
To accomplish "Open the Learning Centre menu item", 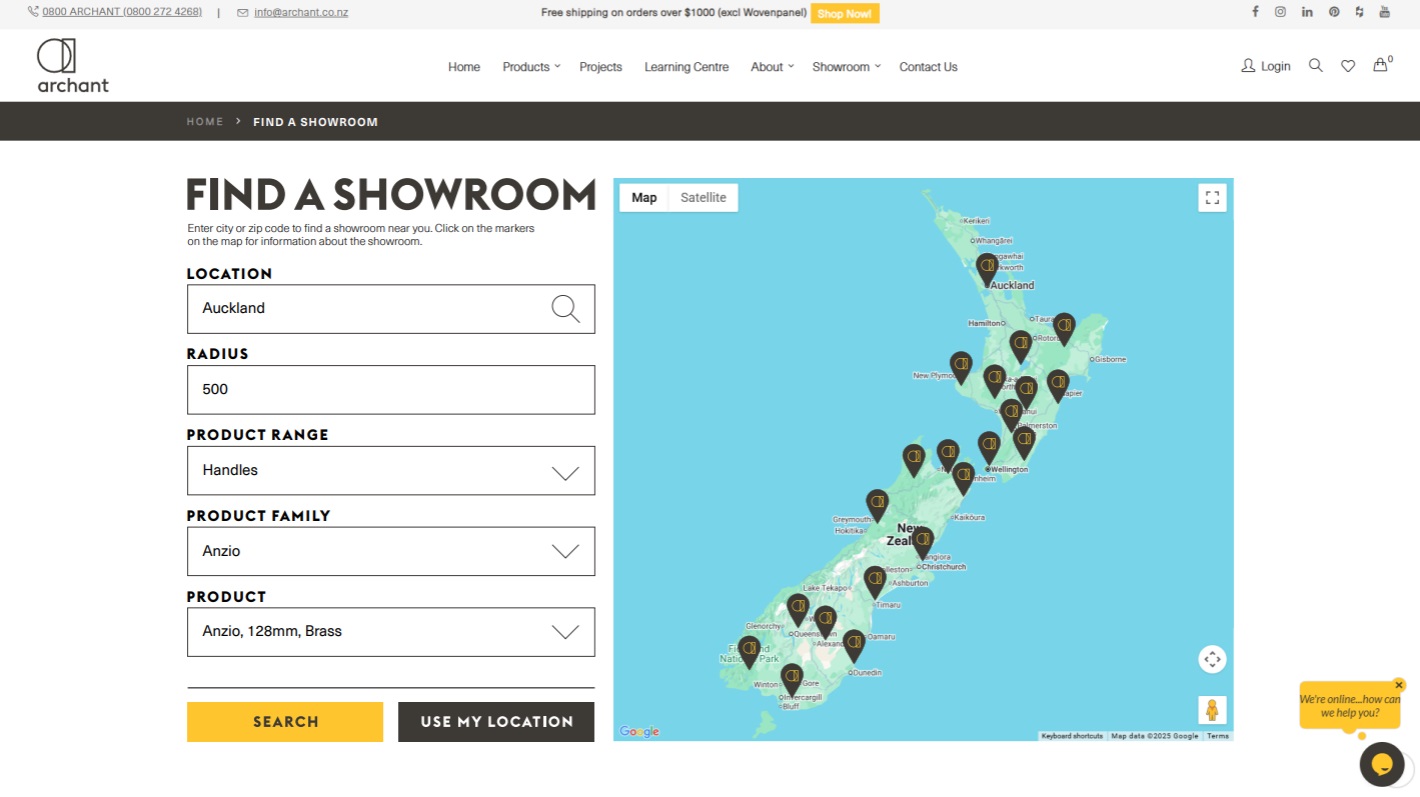I will coord(686,66).
